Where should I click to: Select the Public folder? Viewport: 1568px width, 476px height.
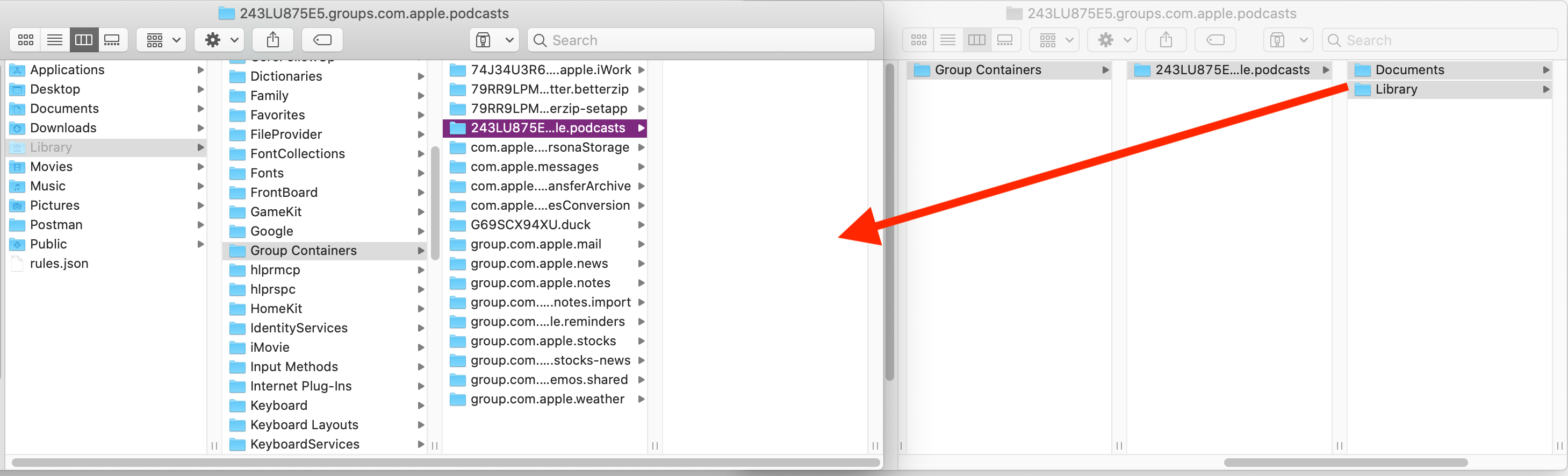106,244
